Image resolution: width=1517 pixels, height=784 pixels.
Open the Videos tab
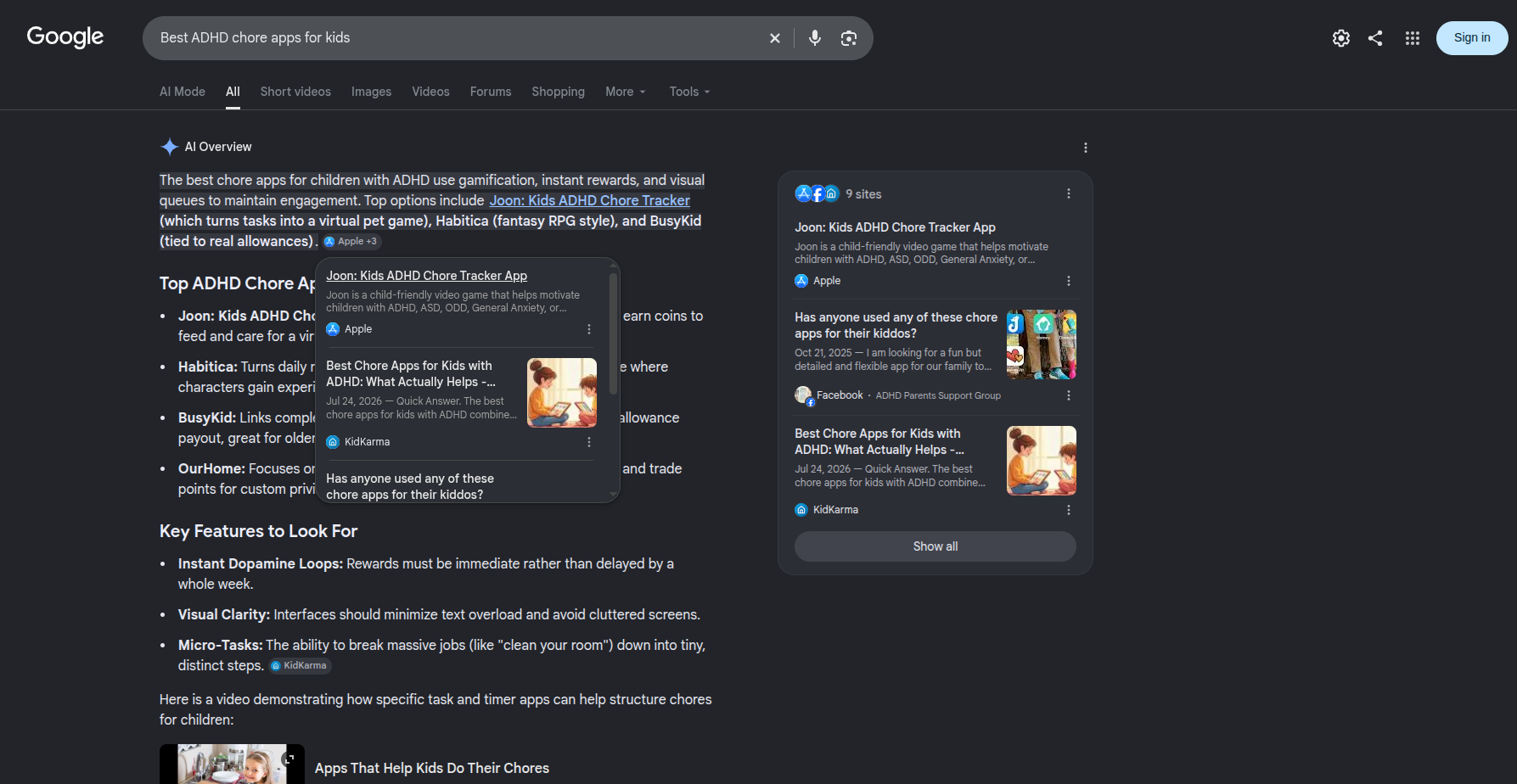(x=431, y=92)
